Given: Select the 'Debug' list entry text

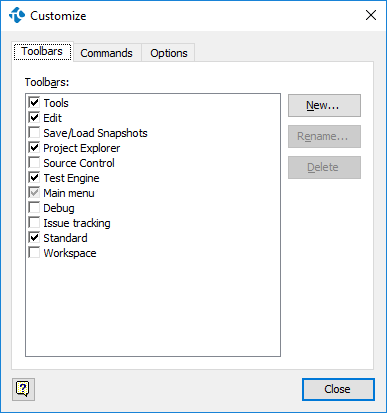Looking at the screenshot, I should (x=59, y=208).
